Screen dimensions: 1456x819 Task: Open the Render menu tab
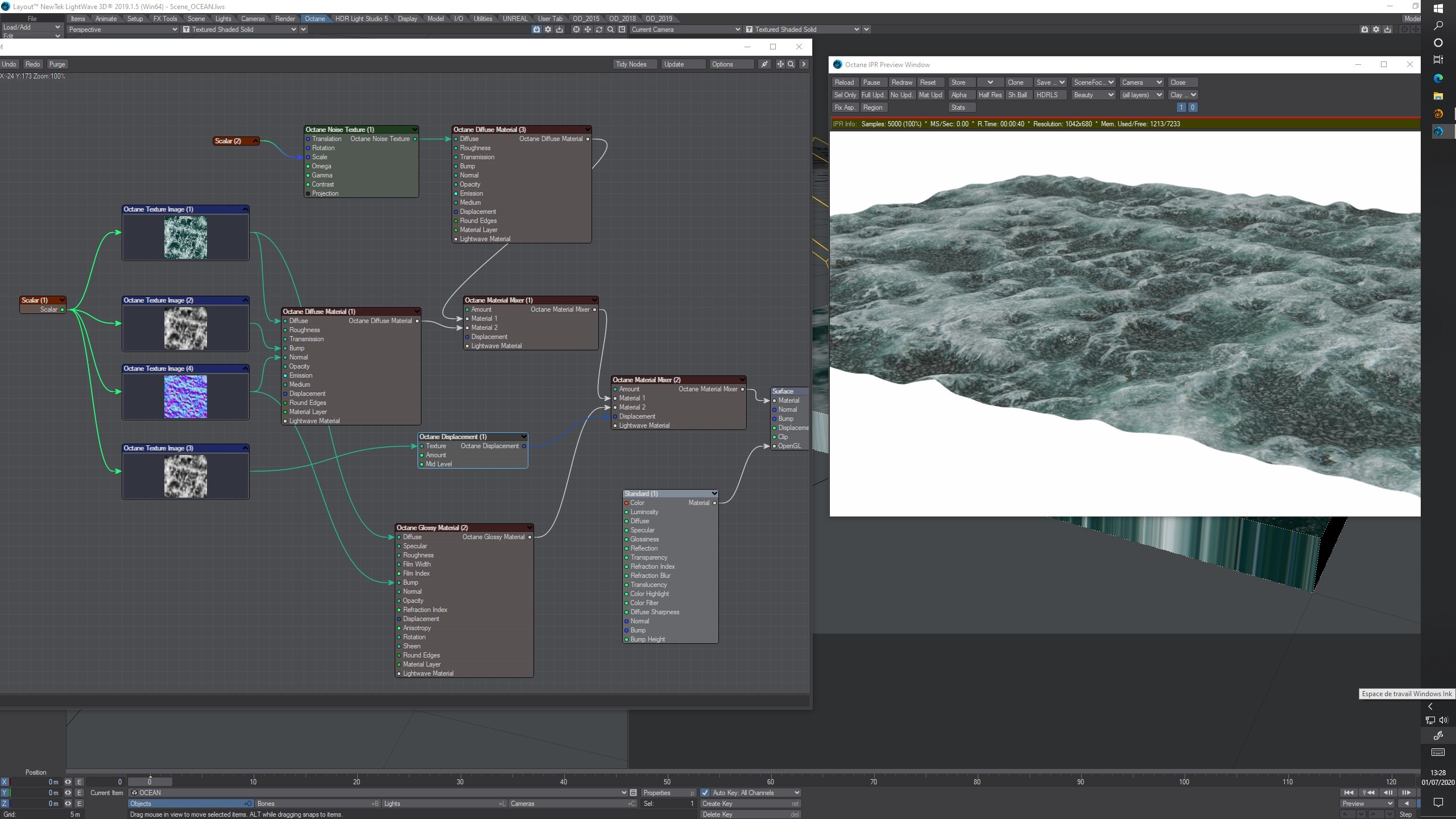pyautogui.click(x=285, y=19)
